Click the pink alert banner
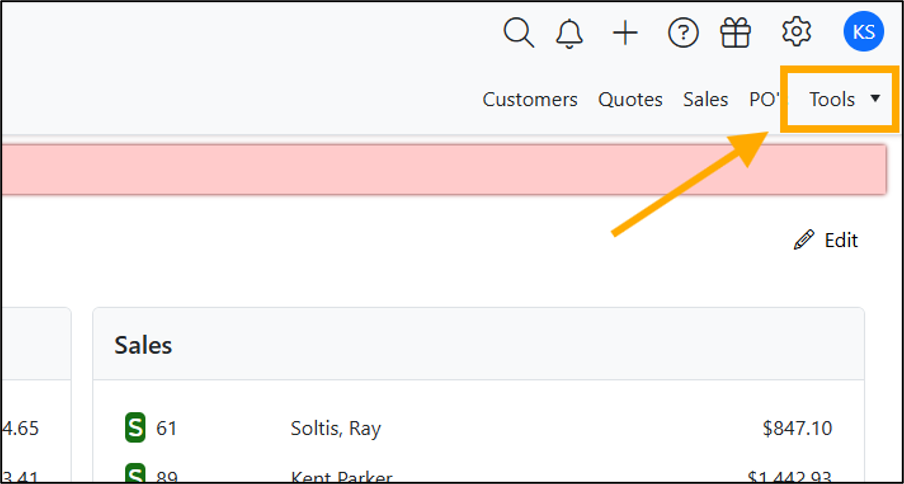Screen dimensions: 904x484 (x=443, y=169)
